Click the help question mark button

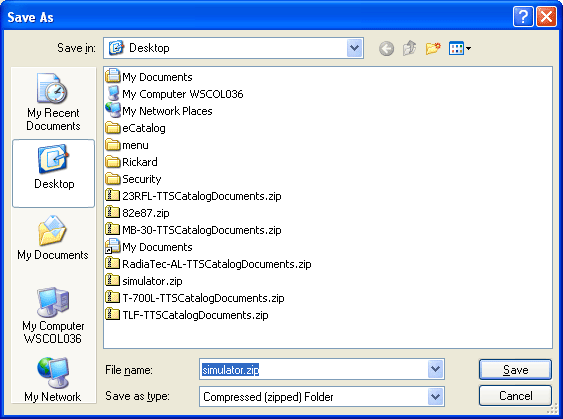click(x=523, y=17)
